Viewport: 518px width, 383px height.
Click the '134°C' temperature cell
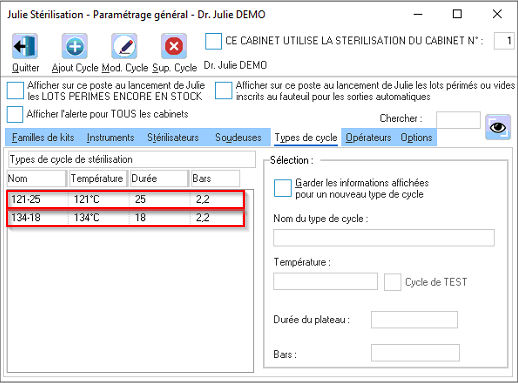[x=87, y=218]
